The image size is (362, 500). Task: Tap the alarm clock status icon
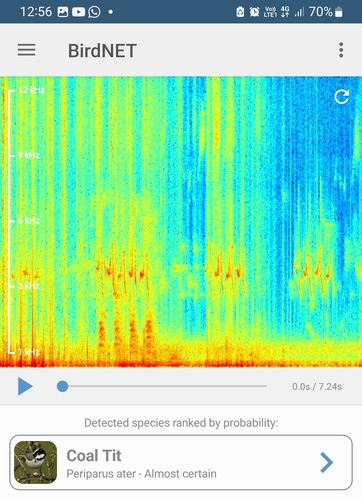tap(254, 12)
